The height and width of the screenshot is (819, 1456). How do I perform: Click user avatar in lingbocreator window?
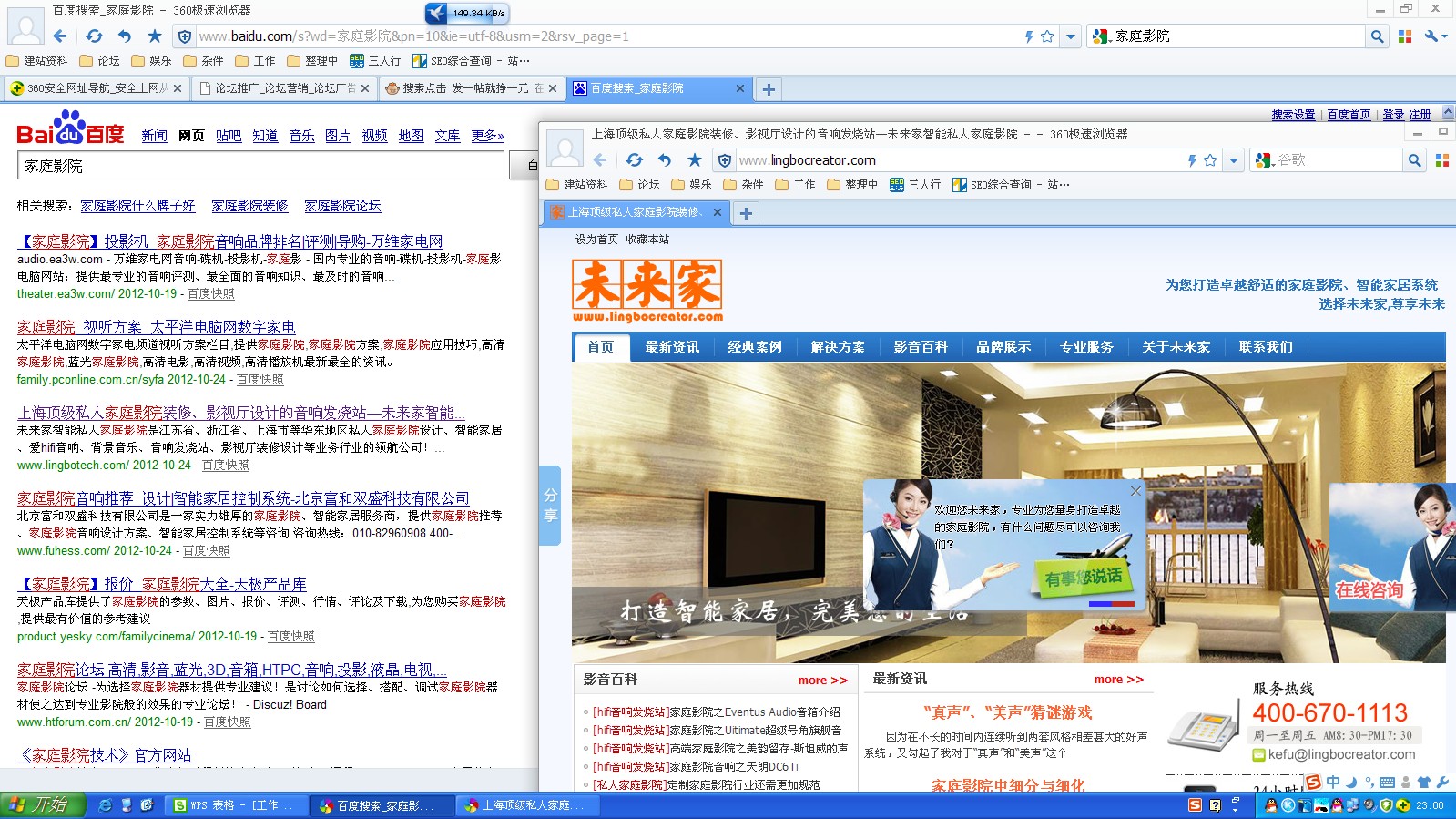pos(565,148)
